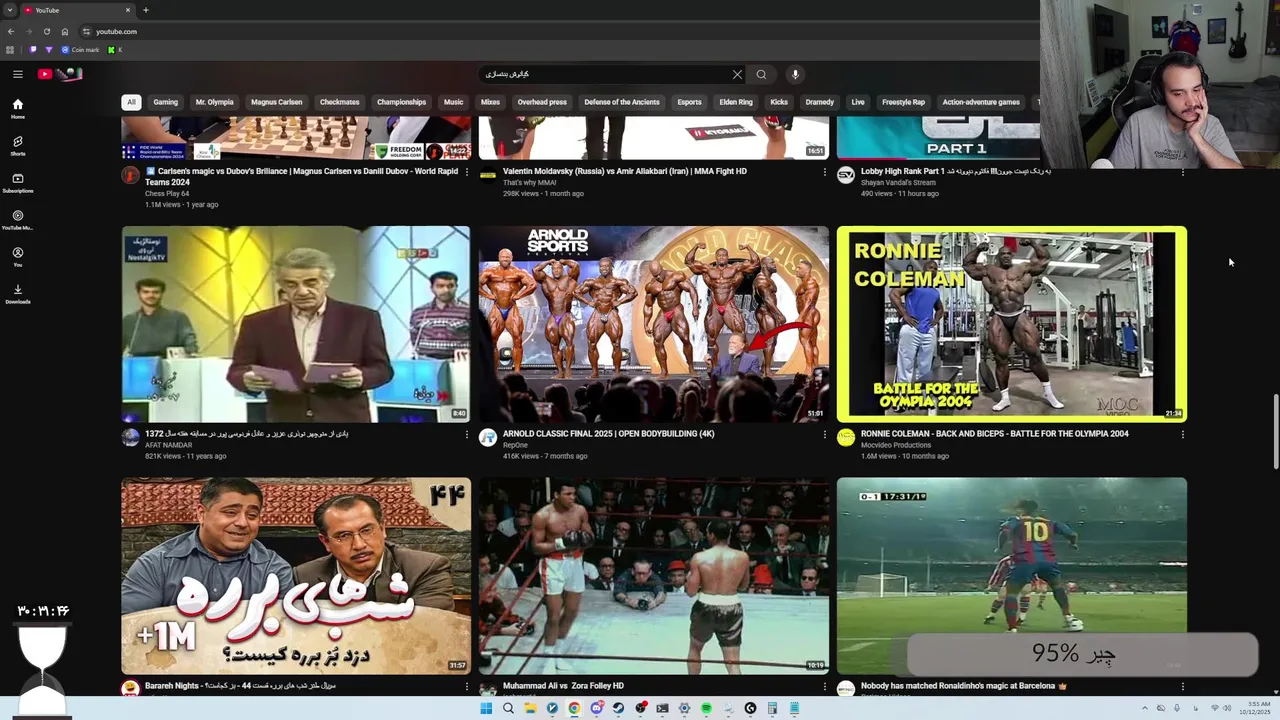Select the Action-adventure games filter chip
Screen dimensions: 1280x720
tap(981, 102)
